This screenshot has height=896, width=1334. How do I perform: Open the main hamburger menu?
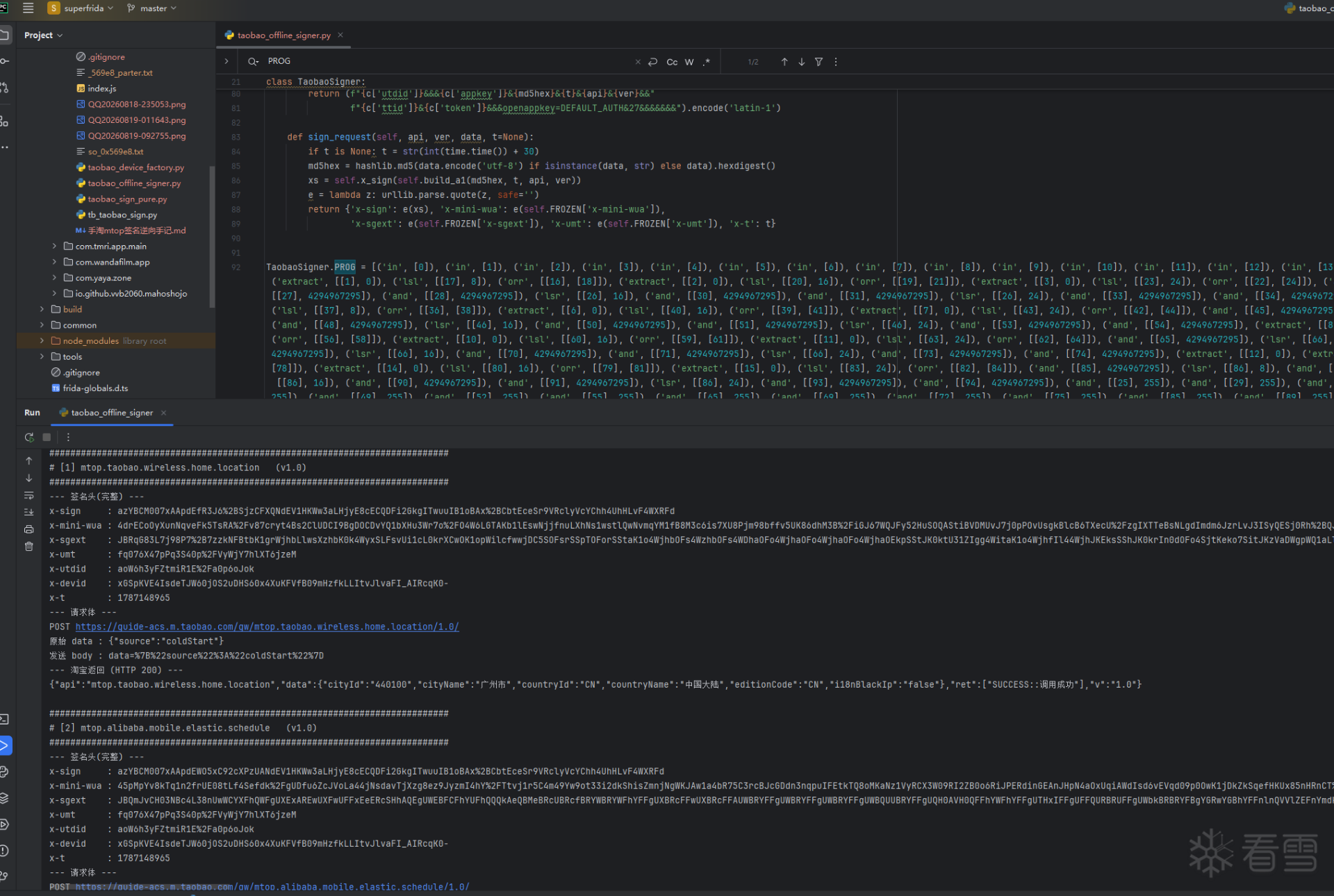pyautogui.click(x=28, y=8)
